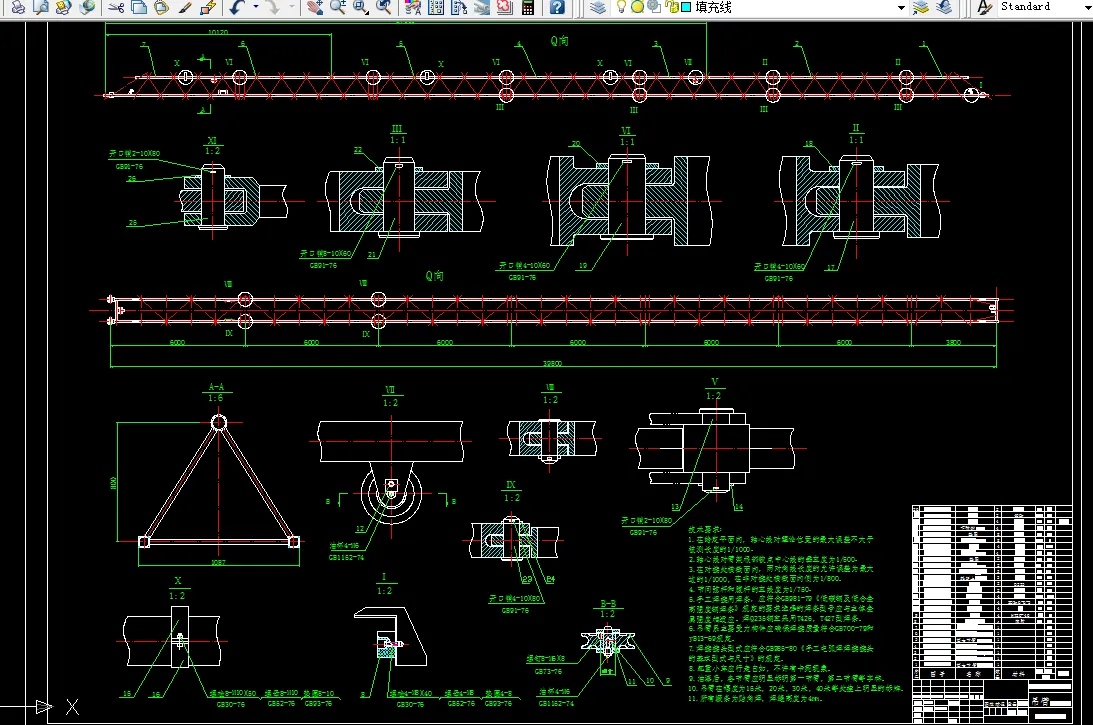Select the 32800 overall dimension text
The width and height of the screenshot is (1093, 725).
coord(553,363)
